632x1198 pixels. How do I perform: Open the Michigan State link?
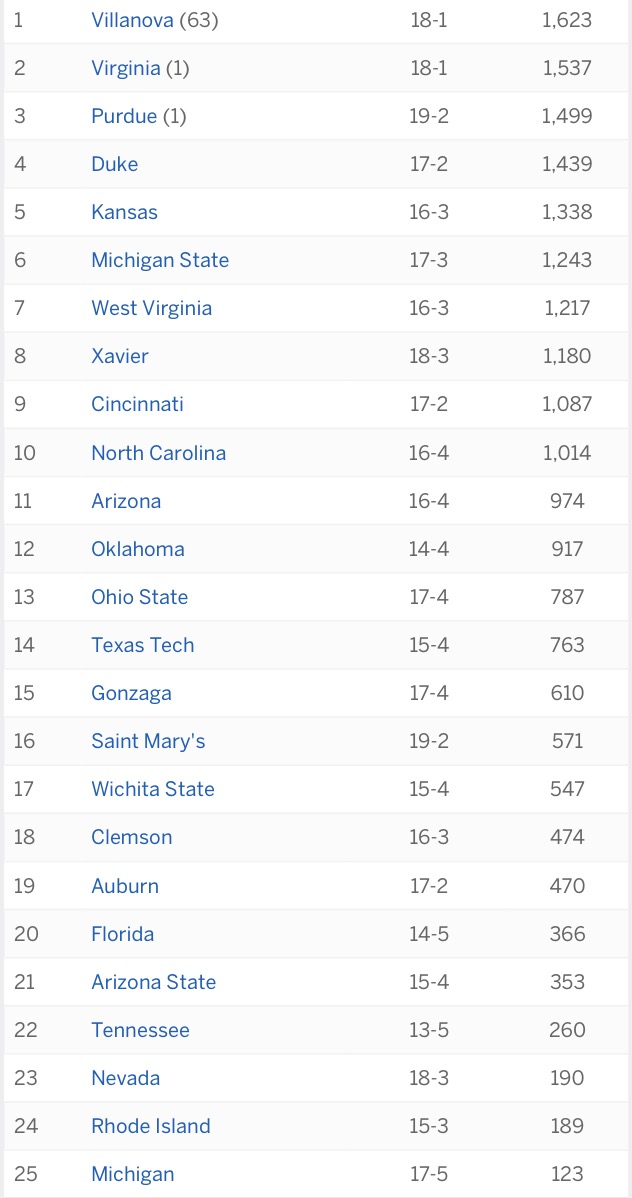160,260
